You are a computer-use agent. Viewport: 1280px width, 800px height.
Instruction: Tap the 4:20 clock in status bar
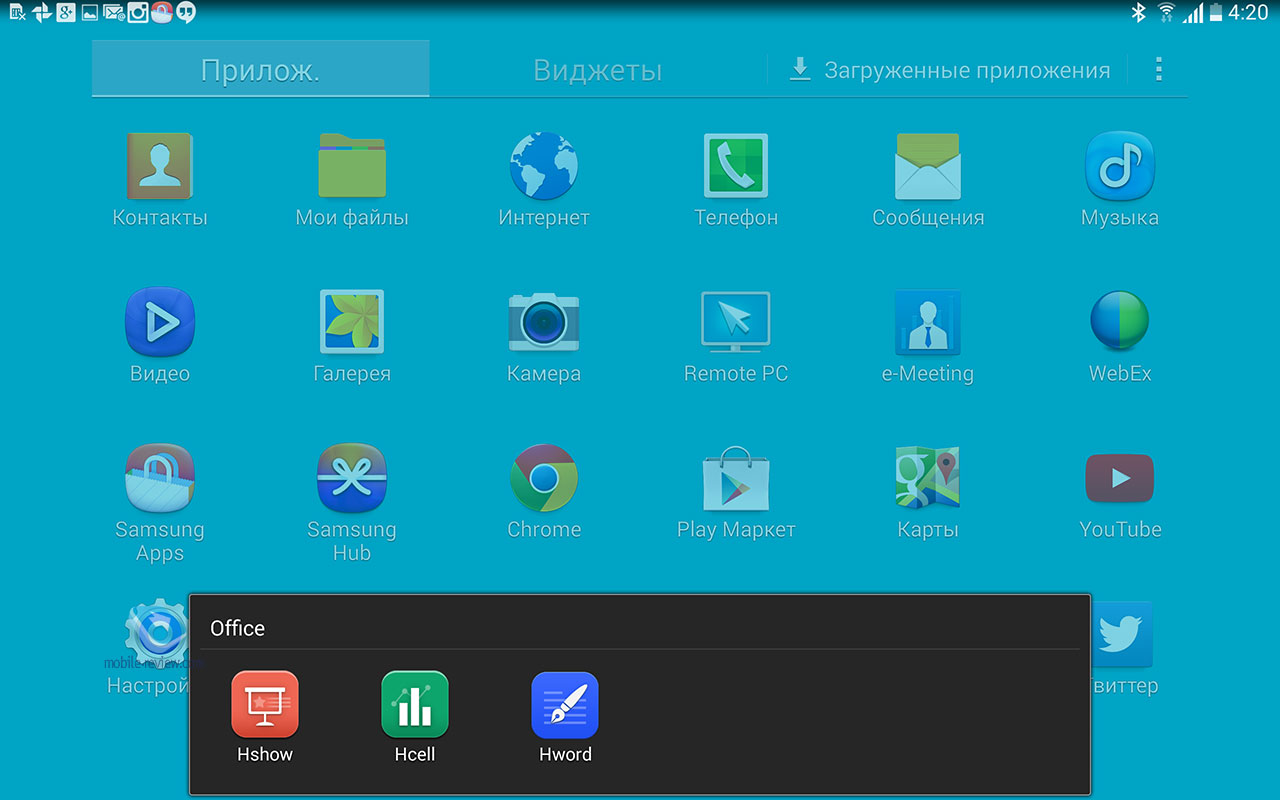(x=1248, y=13)
